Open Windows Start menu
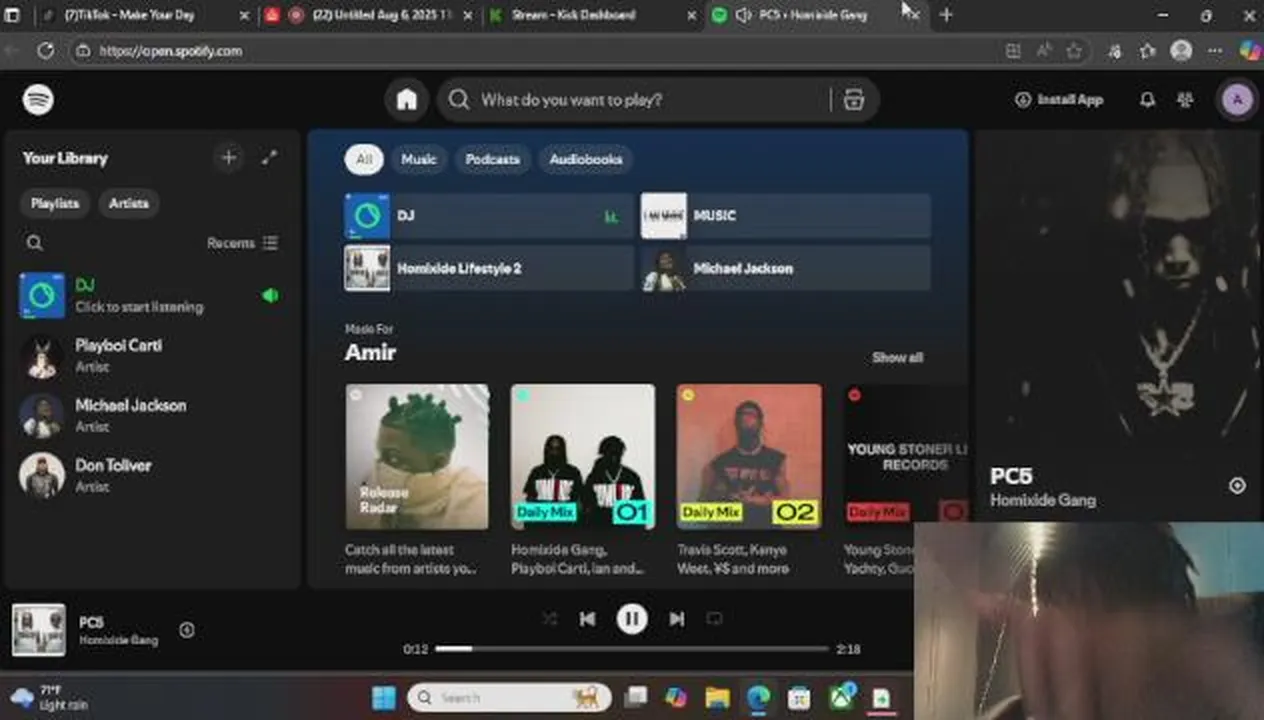 click(x=384, y=698)
